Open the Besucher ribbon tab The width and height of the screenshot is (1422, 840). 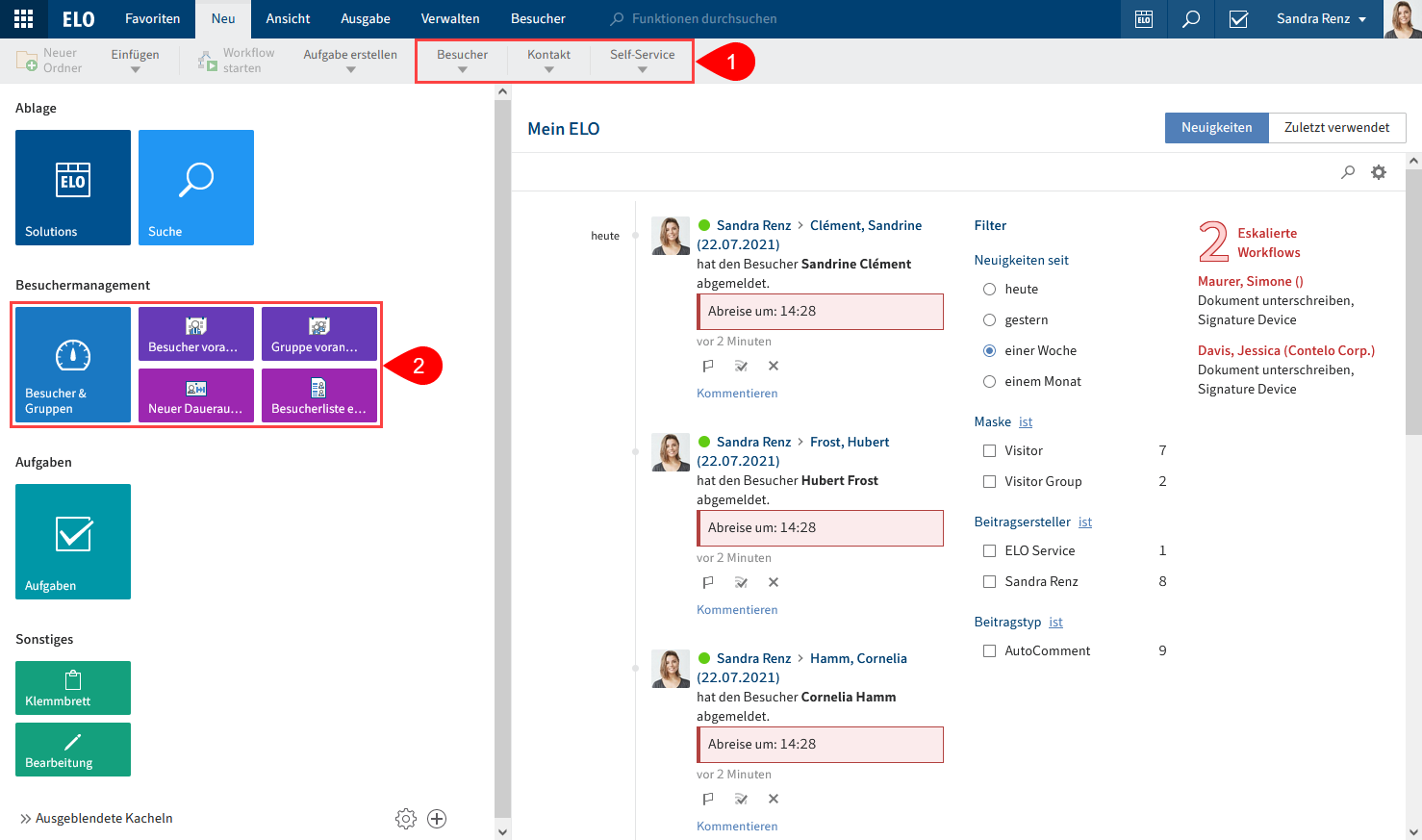538,18
